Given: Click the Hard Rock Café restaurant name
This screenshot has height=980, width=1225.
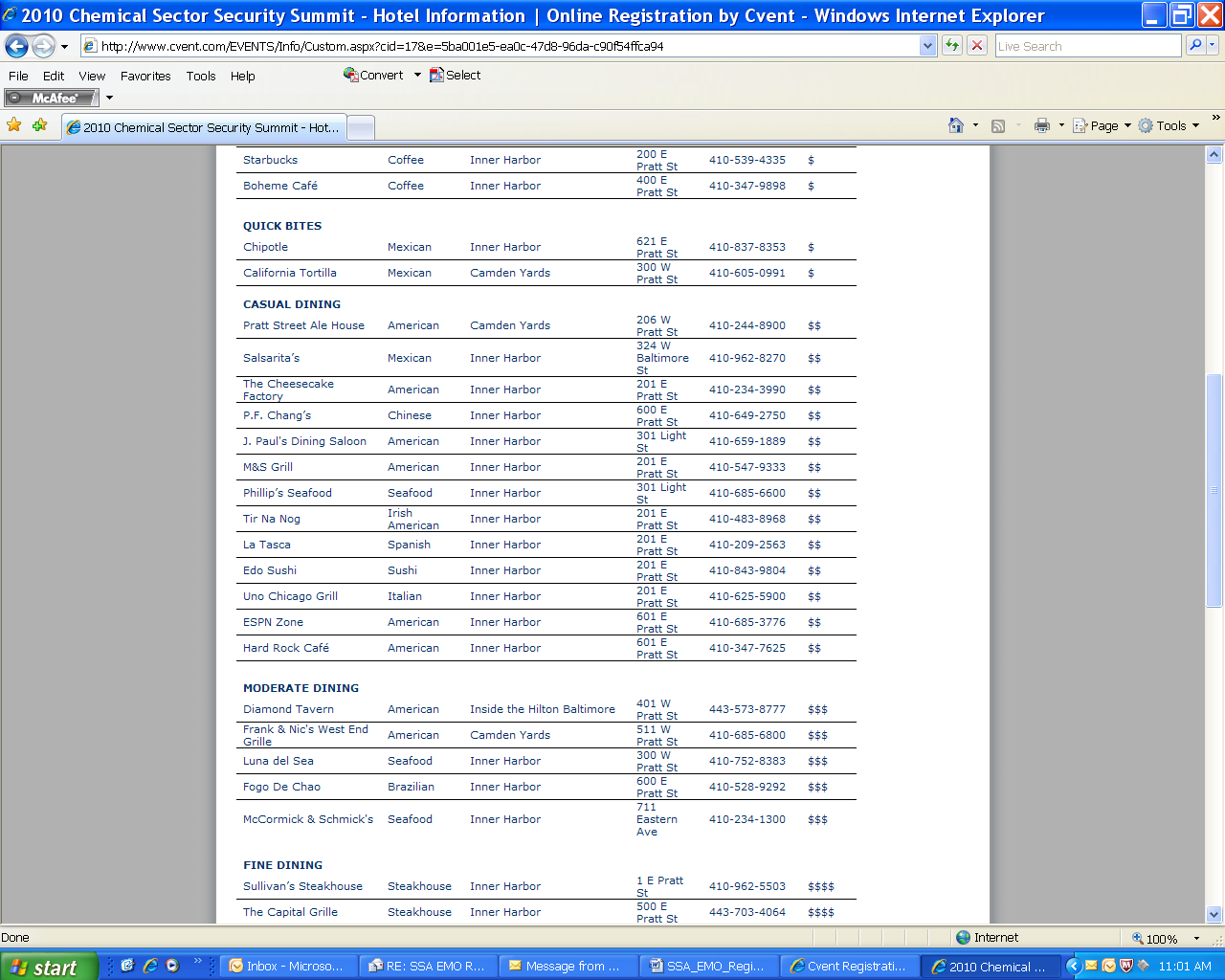Looking at the screenshot, I should 286,648.
